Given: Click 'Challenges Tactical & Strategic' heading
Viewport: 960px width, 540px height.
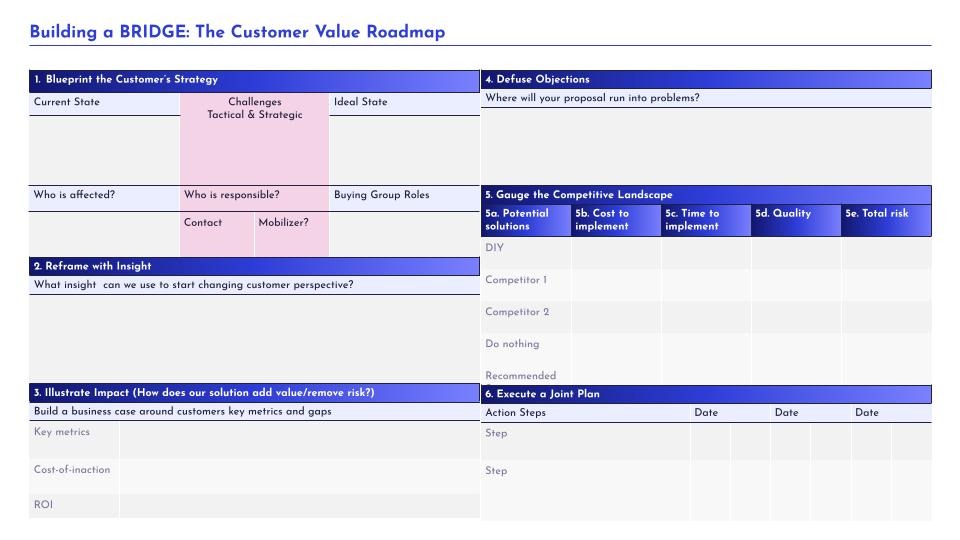Looking at the screenshot, I should pos(255,108).
